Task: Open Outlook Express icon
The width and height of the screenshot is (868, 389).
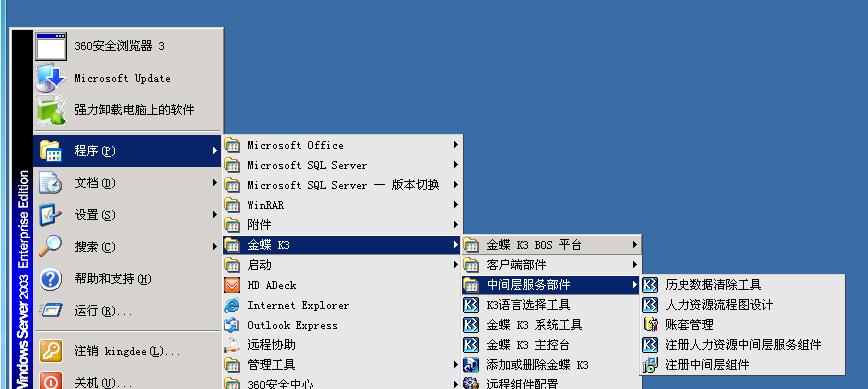Action: coord(231,325)
